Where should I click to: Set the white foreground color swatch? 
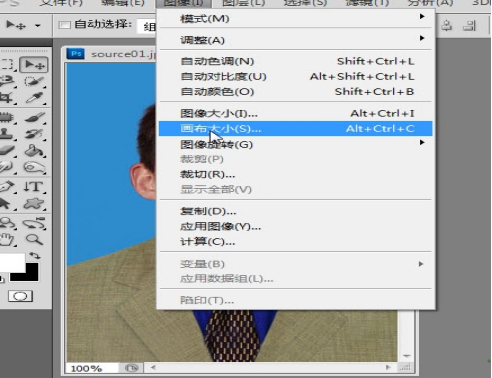click(12, 263)
